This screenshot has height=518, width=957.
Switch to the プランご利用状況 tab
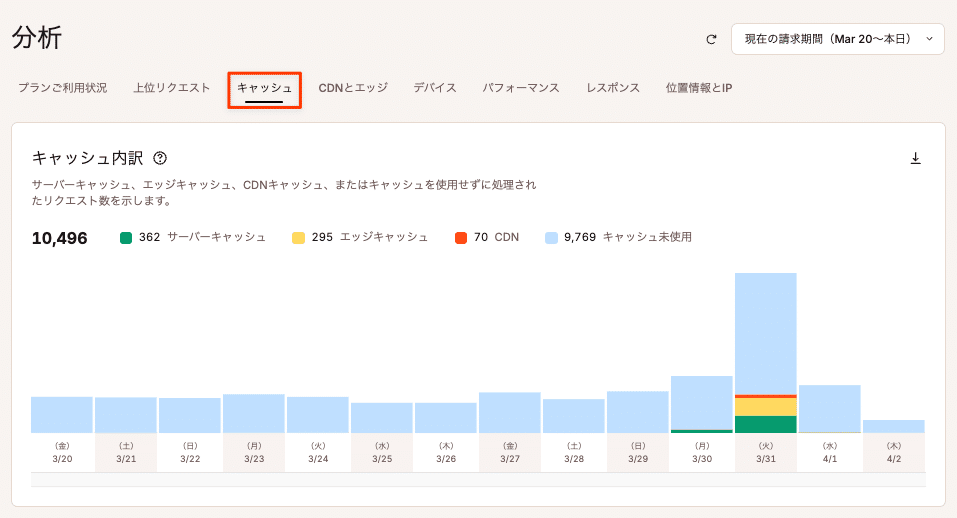[x=63, y=88]
